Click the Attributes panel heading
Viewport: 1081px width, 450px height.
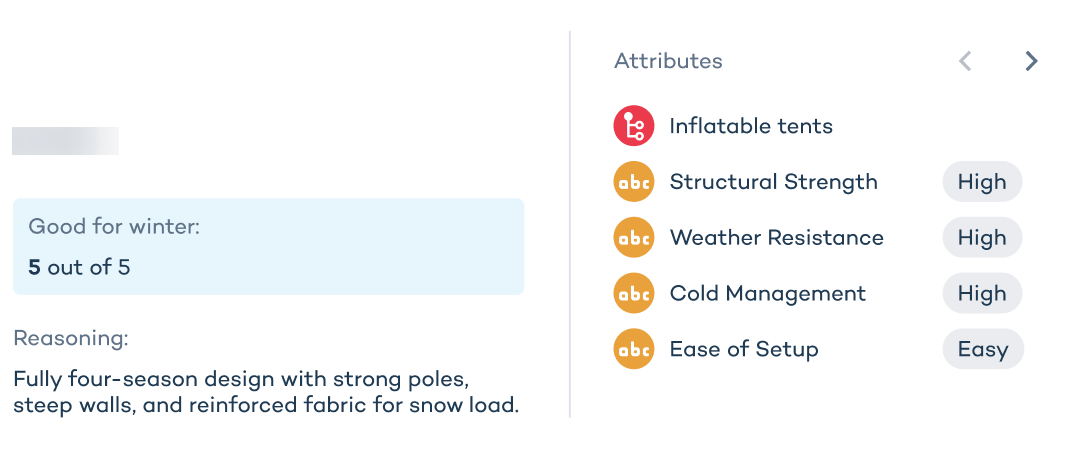(668, 61)
